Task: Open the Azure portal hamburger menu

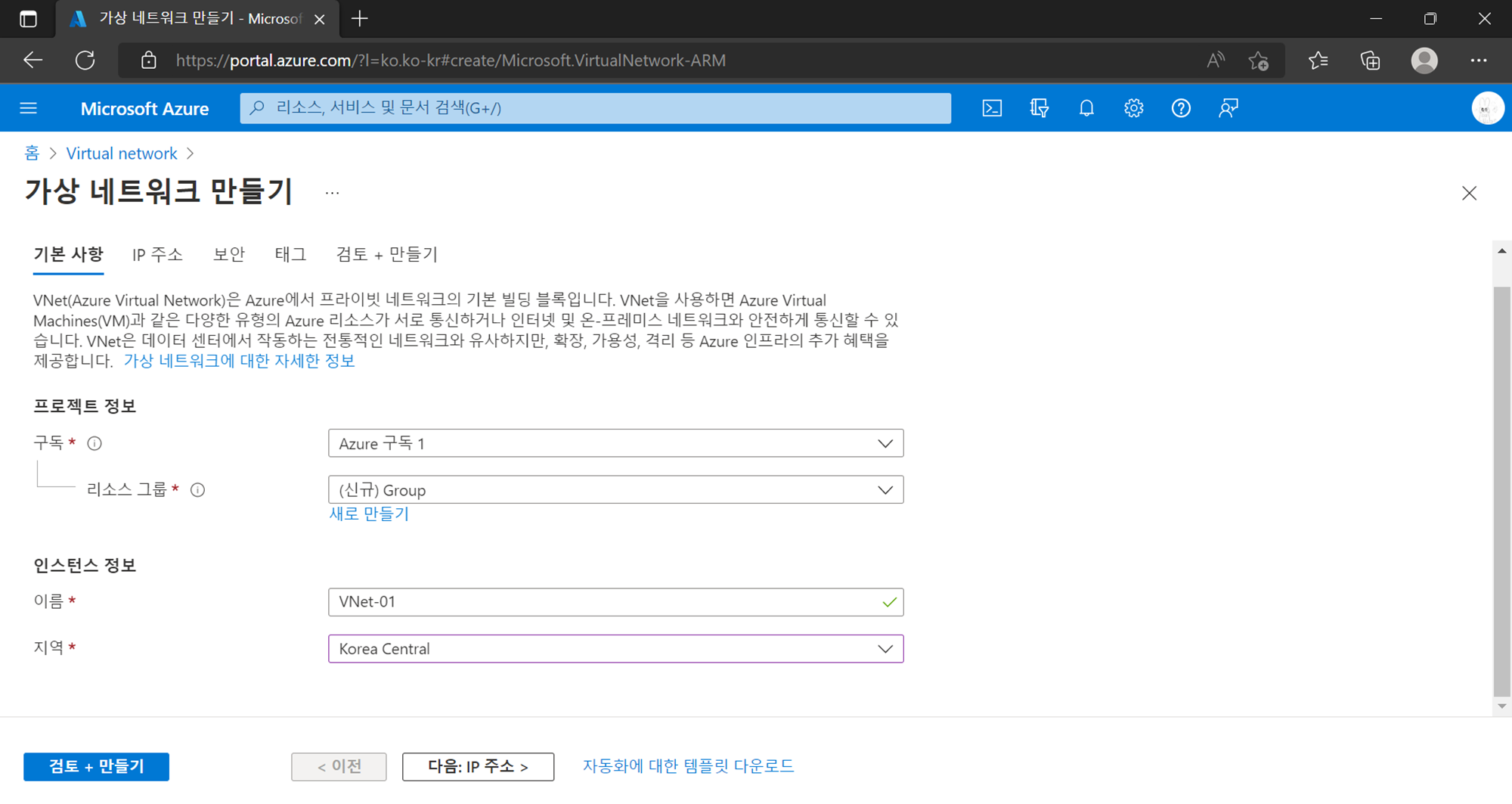Action: [x=29, y=108]
